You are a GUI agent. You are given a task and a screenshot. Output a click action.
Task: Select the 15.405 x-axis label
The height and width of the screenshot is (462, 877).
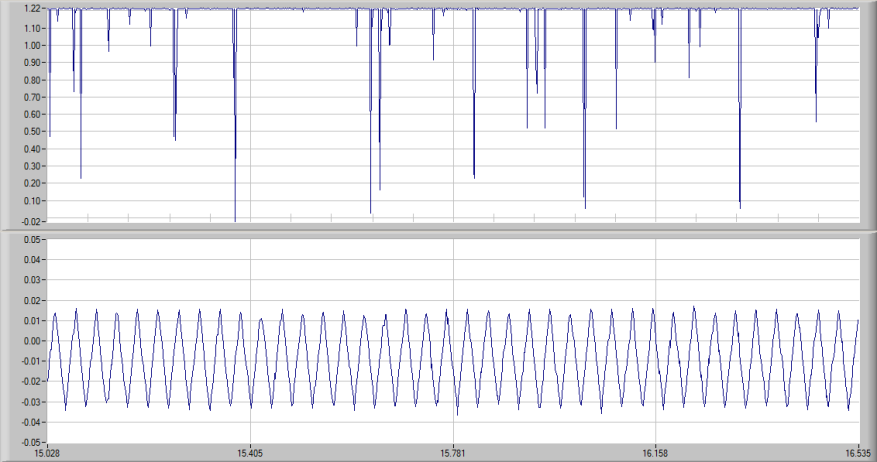click(251, 452)
